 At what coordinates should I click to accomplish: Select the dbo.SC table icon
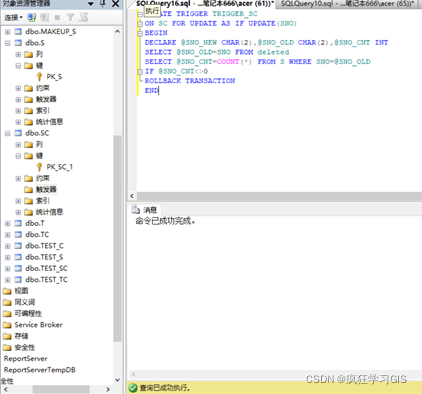pos(18,133)
